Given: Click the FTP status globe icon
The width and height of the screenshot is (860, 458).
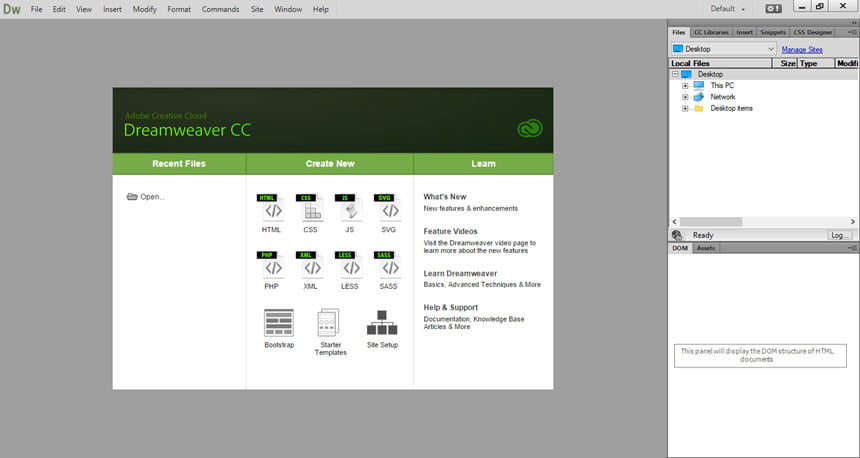Looking at the screenshot, I should (677, 235).
